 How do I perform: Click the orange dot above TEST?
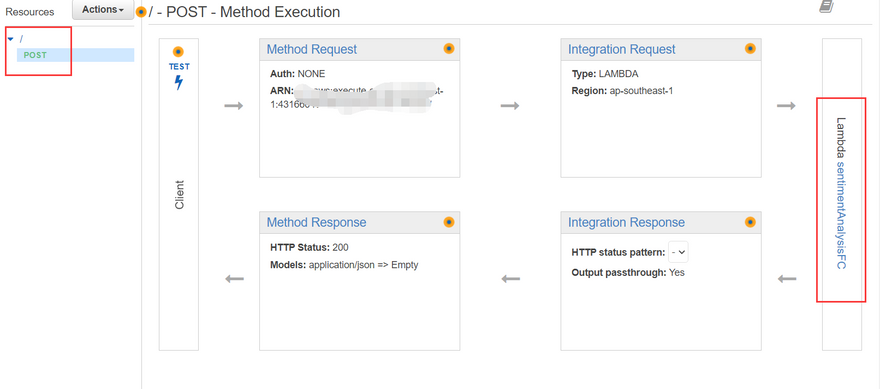(178, 52)
